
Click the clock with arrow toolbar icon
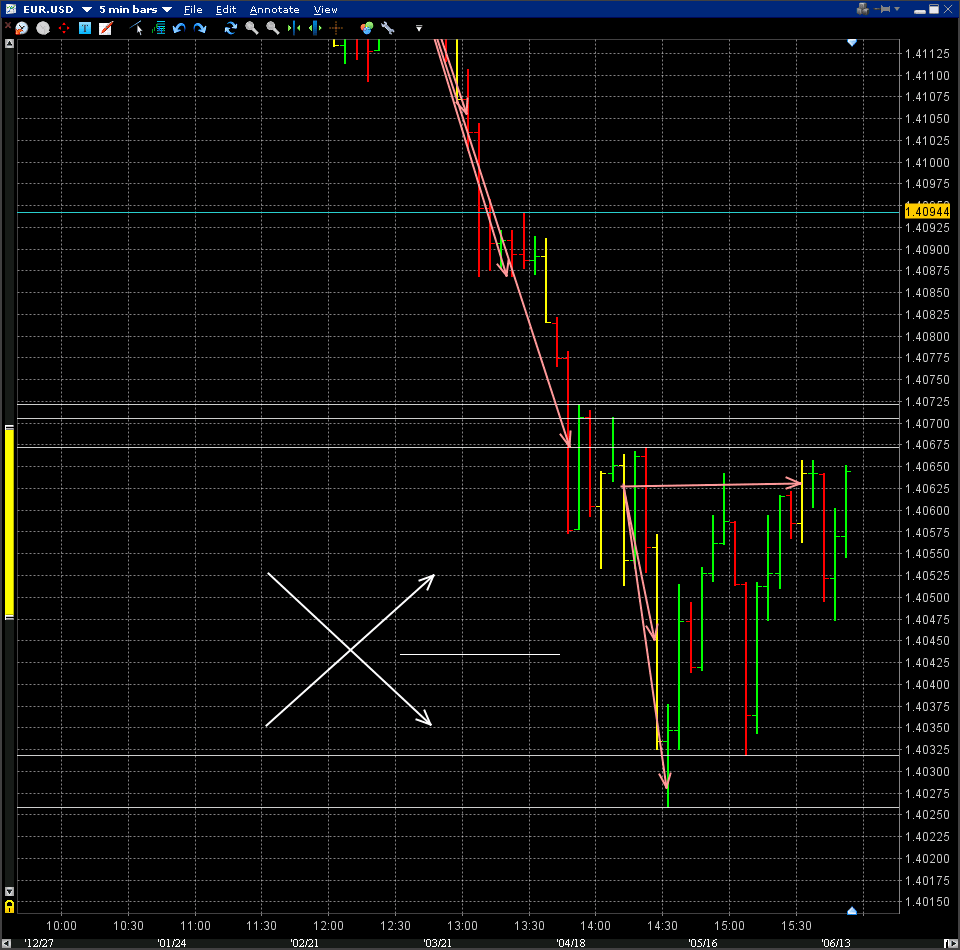click(22, 28)
